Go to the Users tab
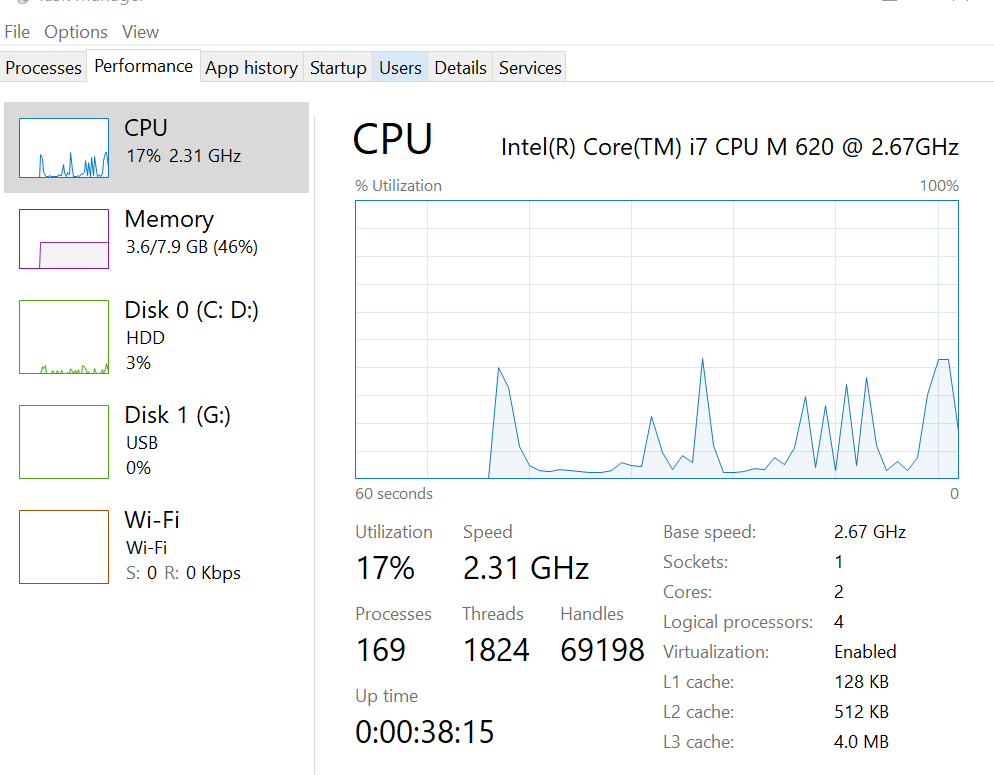This screenshot has width=994, height=775. coord(400,68)
